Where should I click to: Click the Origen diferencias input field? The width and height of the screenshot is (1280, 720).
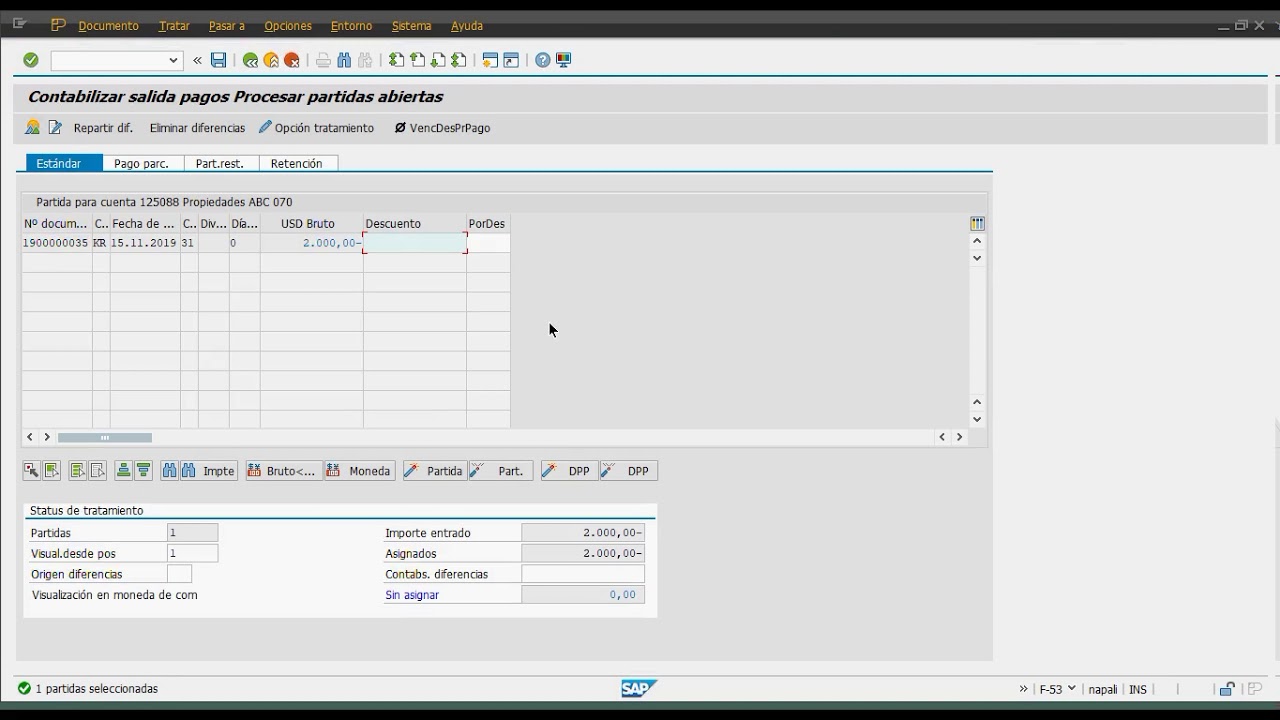point(179,574)
